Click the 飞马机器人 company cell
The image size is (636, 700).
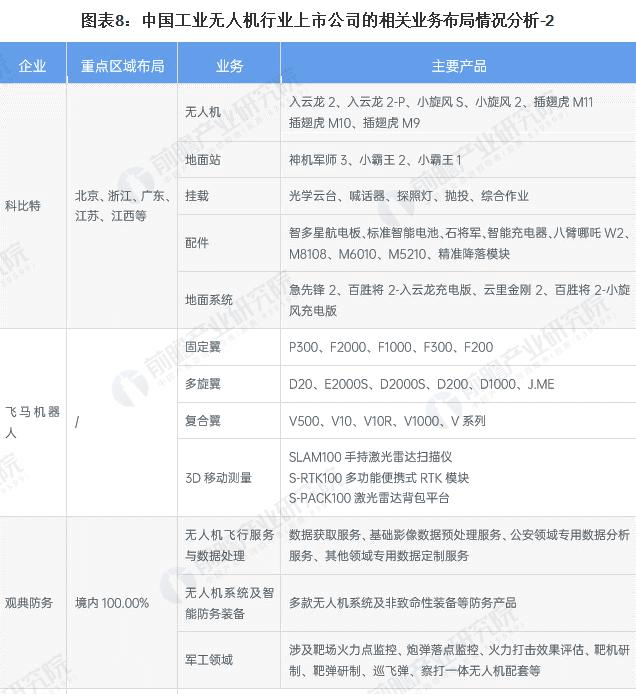click(x=33, y=422)
